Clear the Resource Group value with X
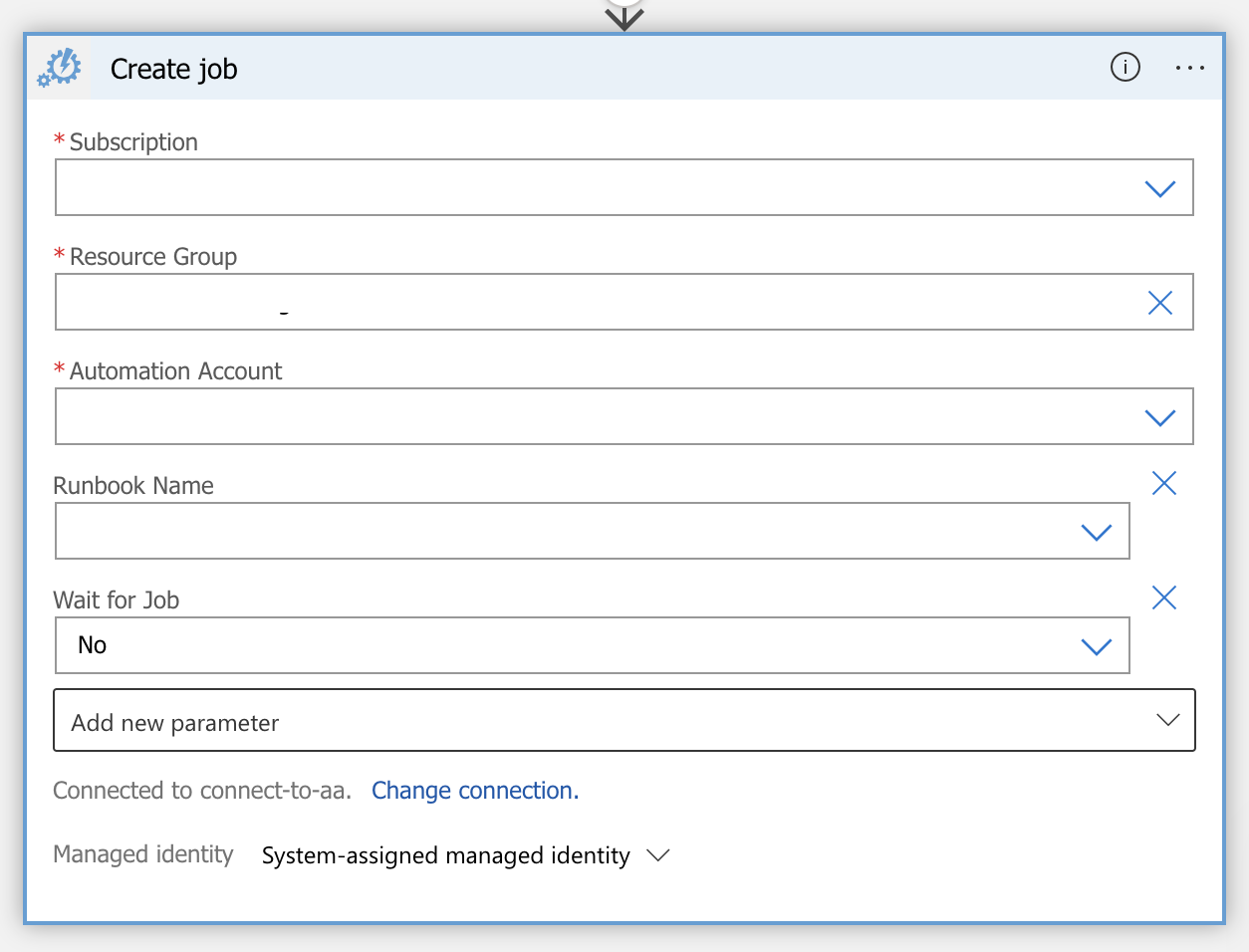The height and width of the screenshot is (952, 1249). click(x=1159, y=303)
